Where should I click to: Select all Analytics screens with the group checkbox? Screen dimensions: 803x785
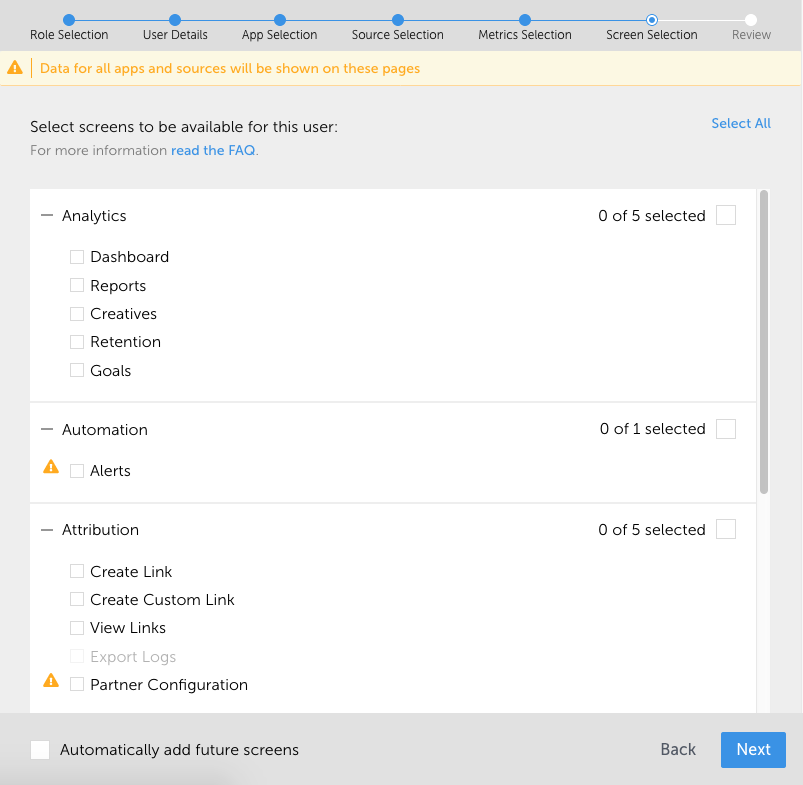pyautogui.click(x=726, y=215)
